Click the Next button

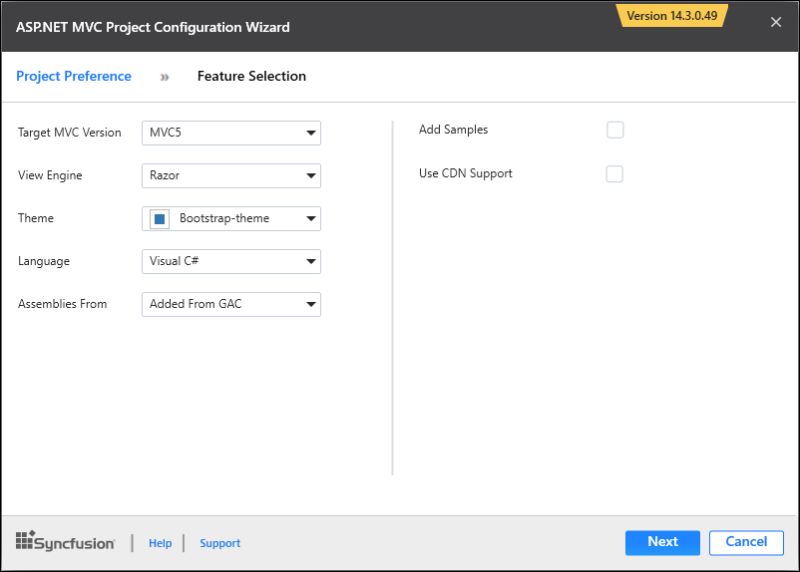pos(662,542)
